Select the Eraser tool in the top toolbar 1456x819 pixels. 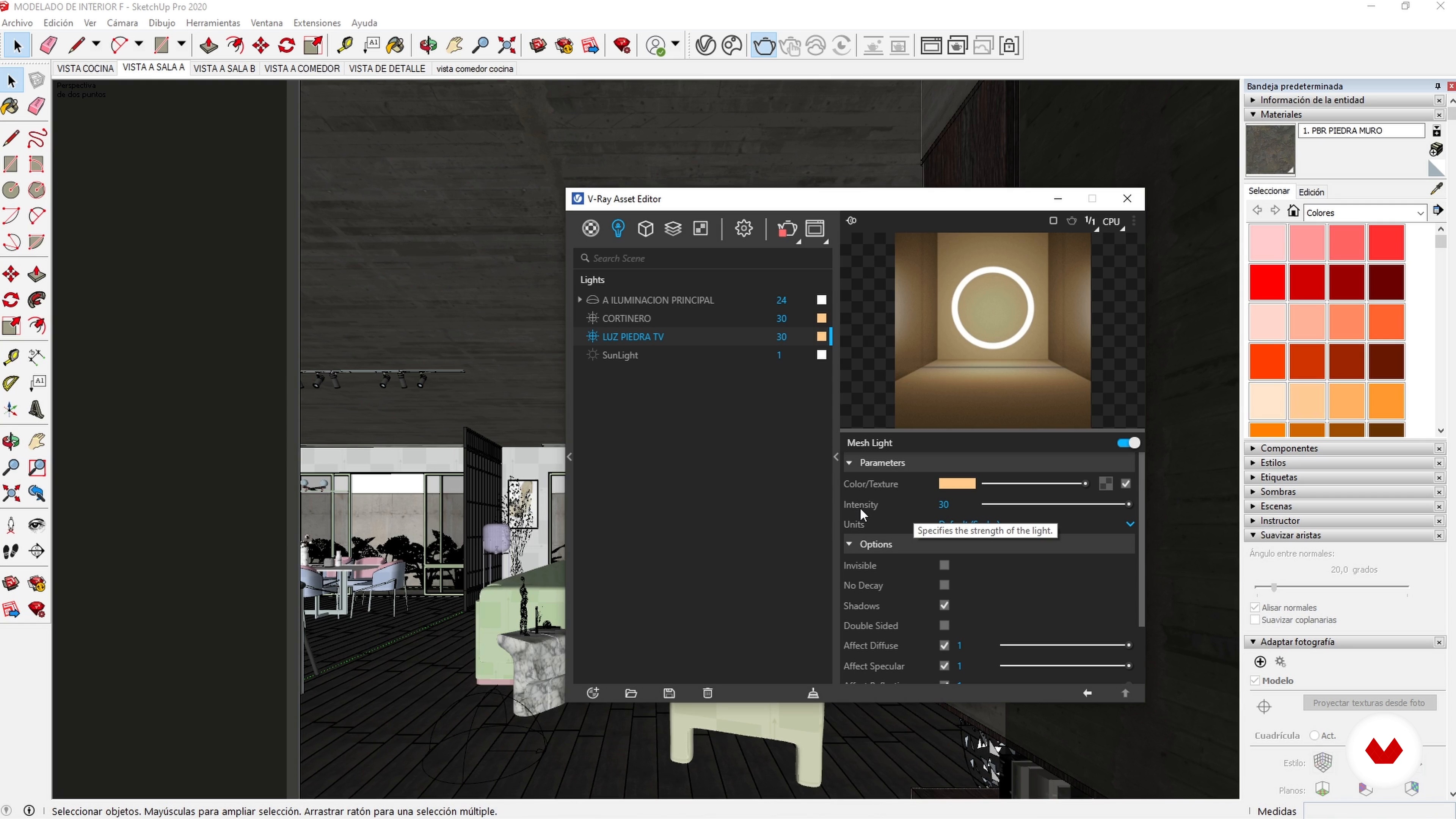(49, 45)
